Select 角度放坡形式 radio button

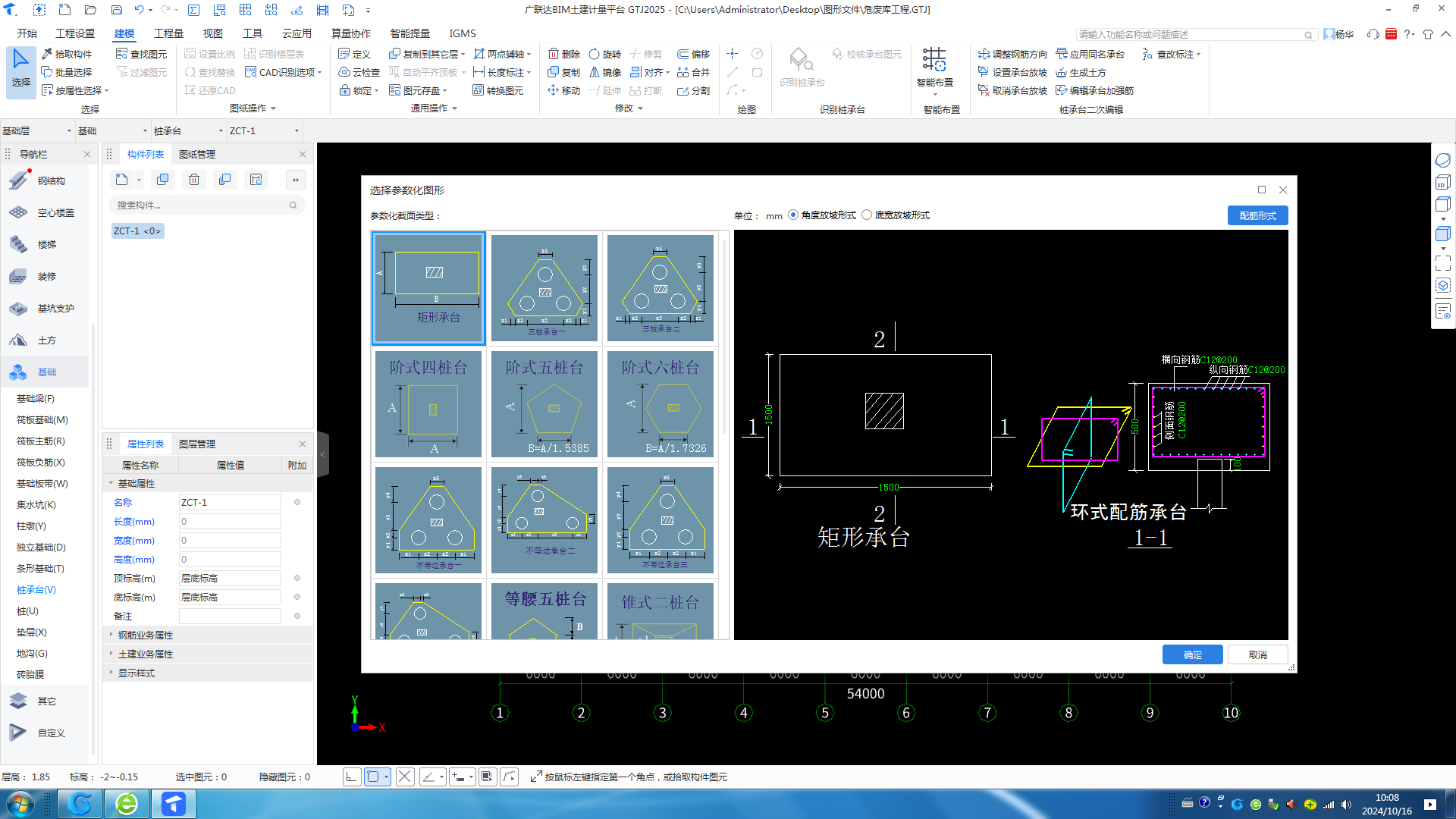pyautogui.click(x=793, y=215)
